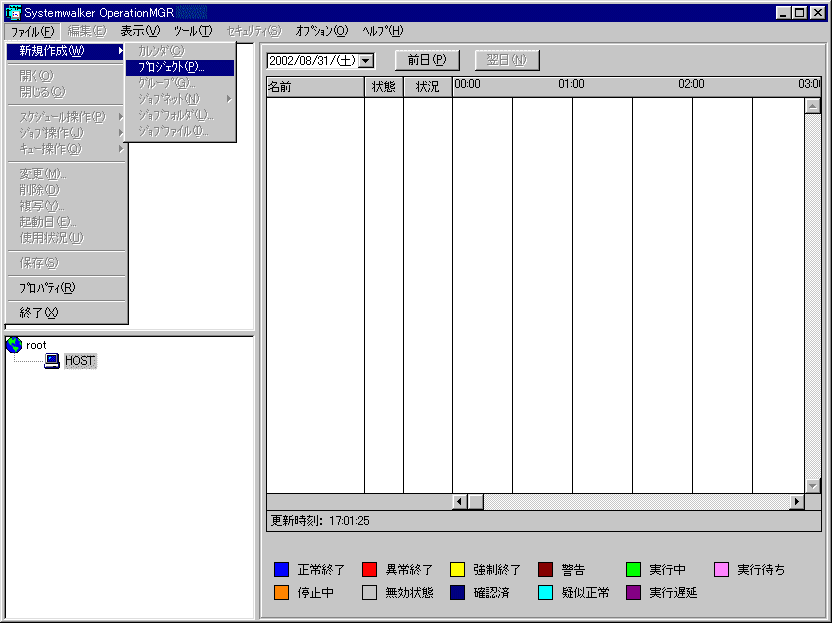Click the HOST computer icon
The height and width of the screenshot is (623, 832).
[51, 361]
